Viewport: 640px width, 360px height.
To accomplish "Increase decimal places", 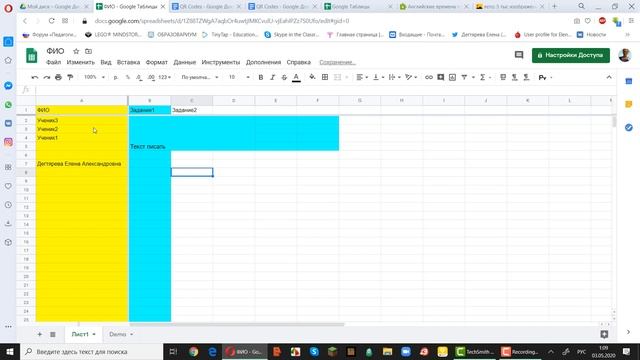I will point(151,77).
